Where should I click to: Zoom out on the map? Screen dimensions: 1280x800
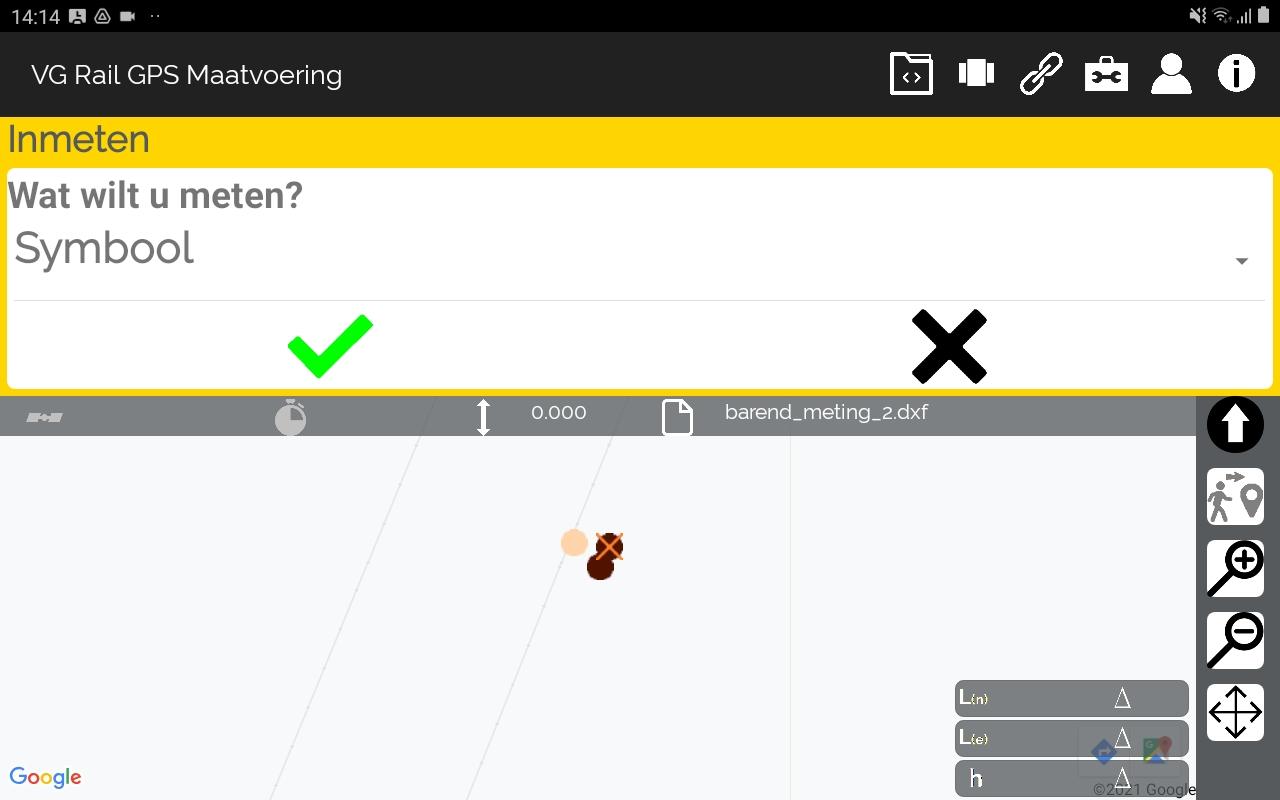coord(1235,641)
